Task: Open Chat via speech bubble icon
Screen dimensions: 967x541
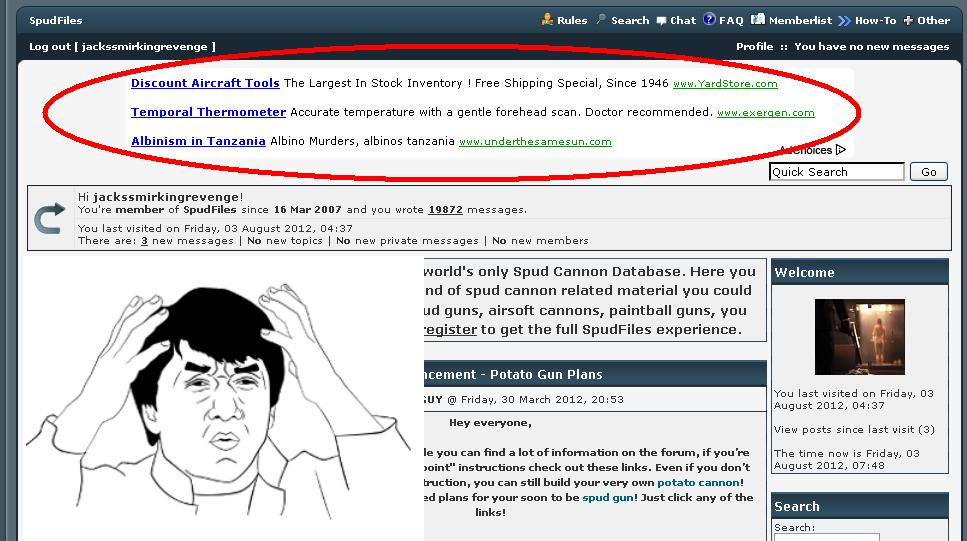Action: pos(661,20)
